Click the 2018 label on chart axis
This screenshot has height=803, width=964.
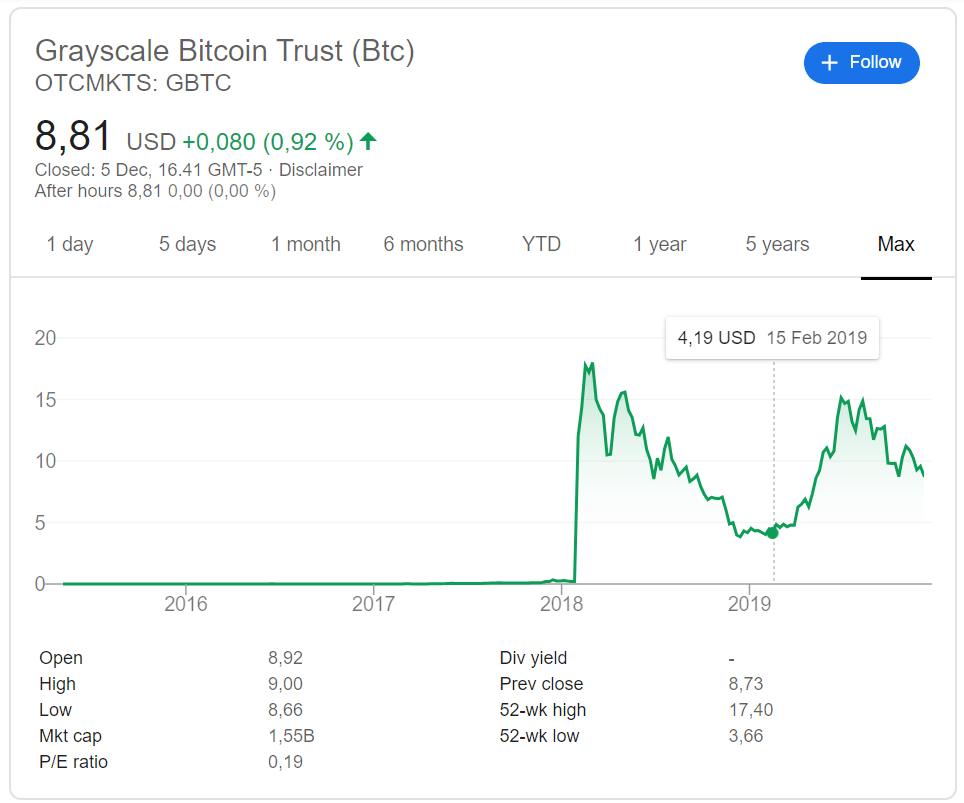tap(561, 604)
